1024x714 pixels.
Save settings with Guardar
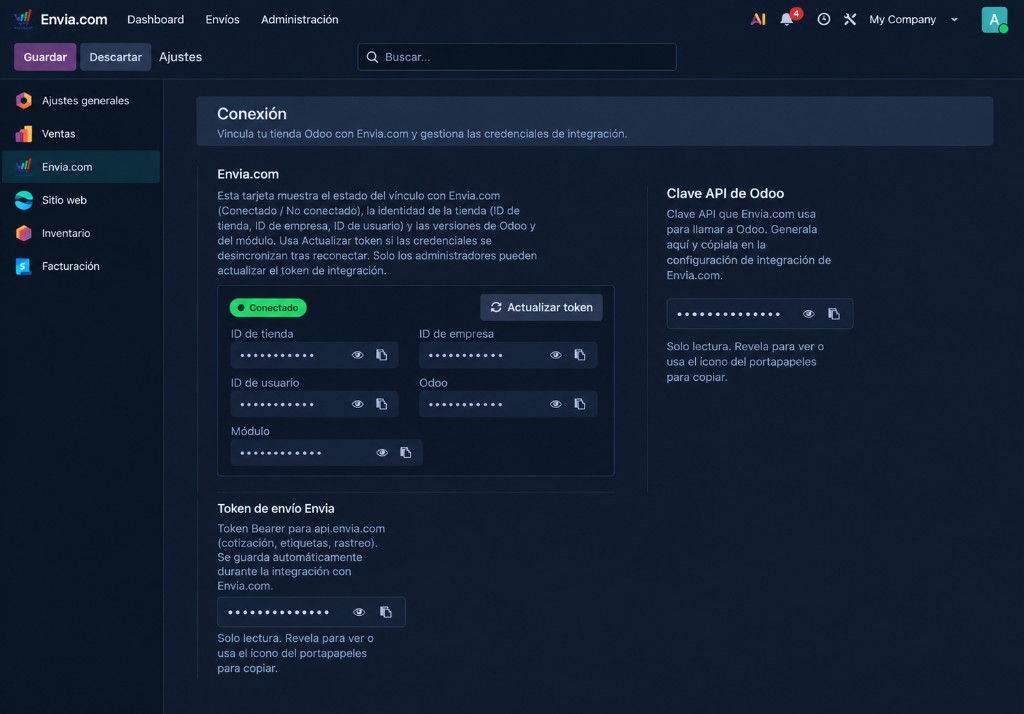45,57
